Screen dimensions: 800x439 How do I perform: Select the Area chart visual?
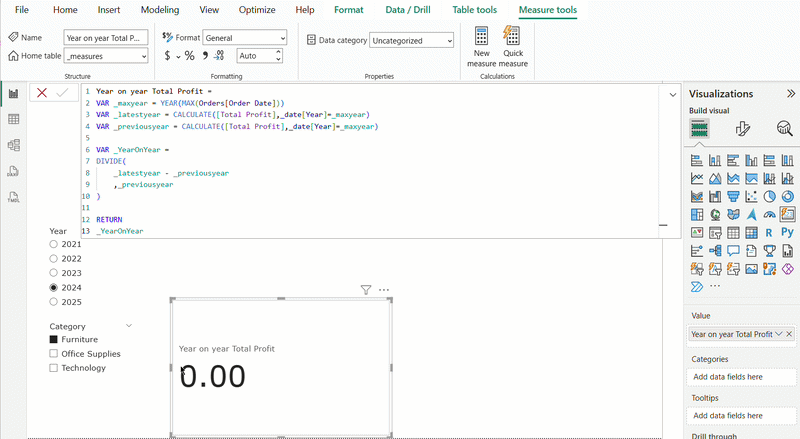pyautogui.click(x=715, y=179)
